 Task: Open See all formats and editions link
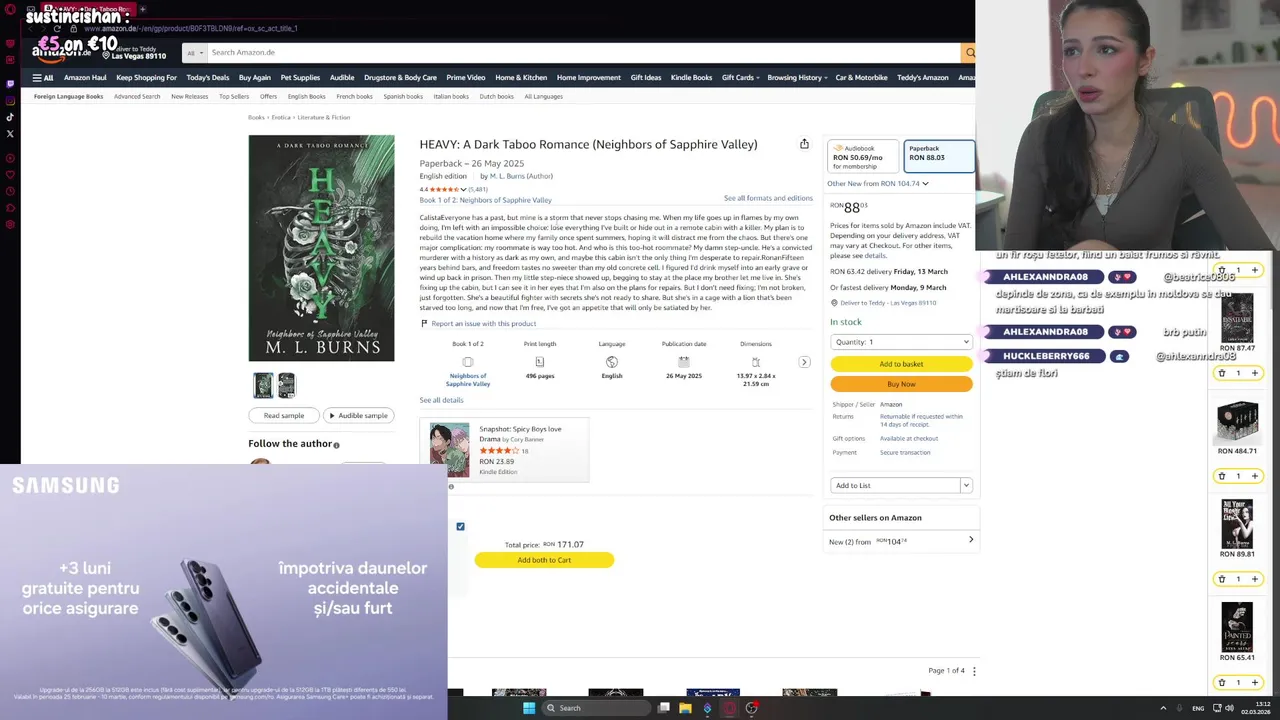768,198
